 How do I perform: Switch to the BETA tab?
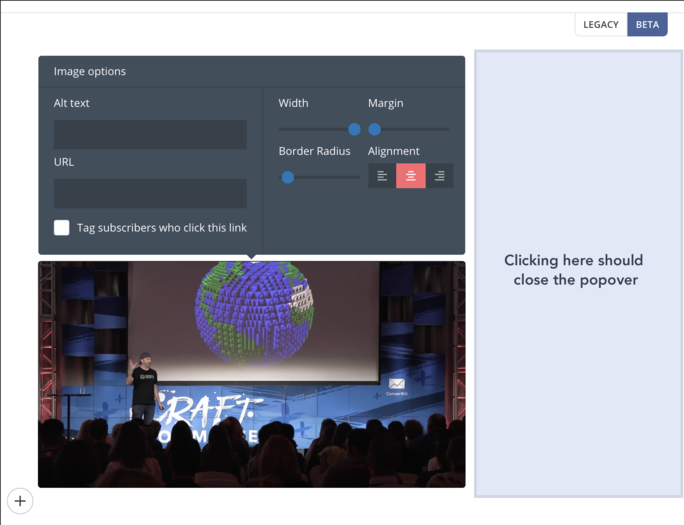tap(647, 25)
